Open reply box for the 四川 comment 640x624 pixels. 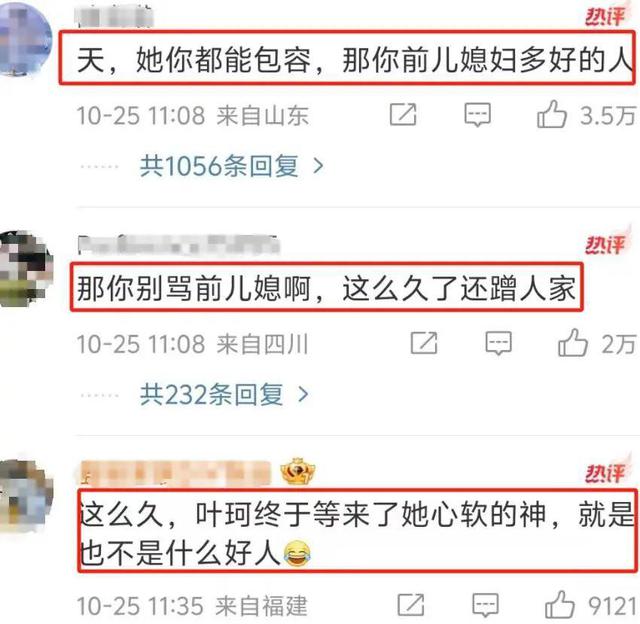tap(498, 343)
